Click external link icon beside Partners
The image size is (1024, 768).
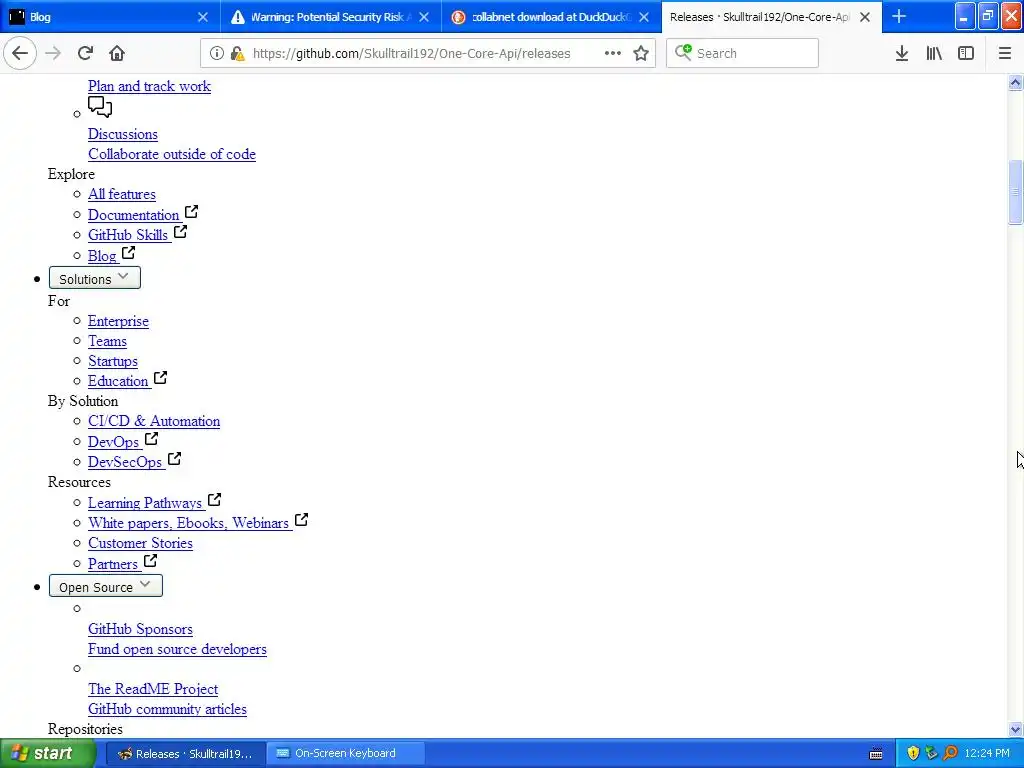click(x=150, y=561)
